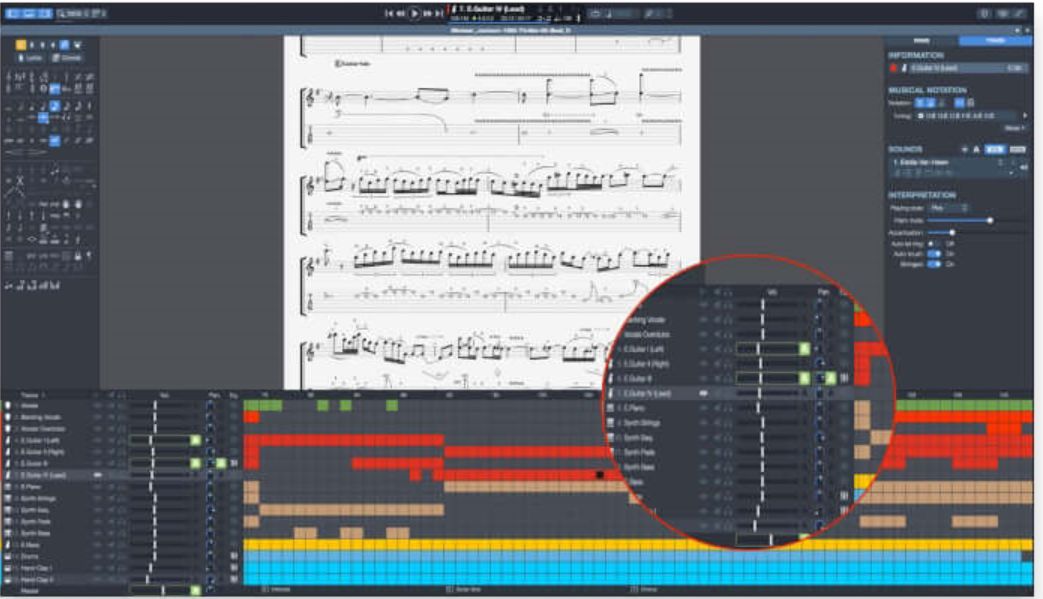Image resolution: width=1043 pixels, height=599 pixels.
Task: Click the Voices track microphone icon
Action: pyautogui.click(x=7, y=405)
